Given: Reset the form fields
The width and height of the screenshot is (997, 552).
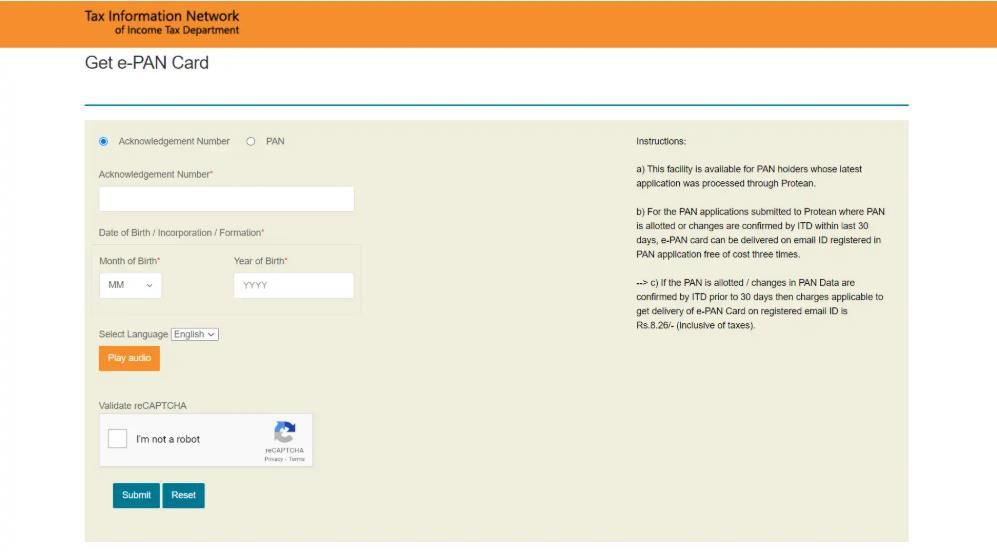Looking at the screenshot, I should [x=183, y=495].
